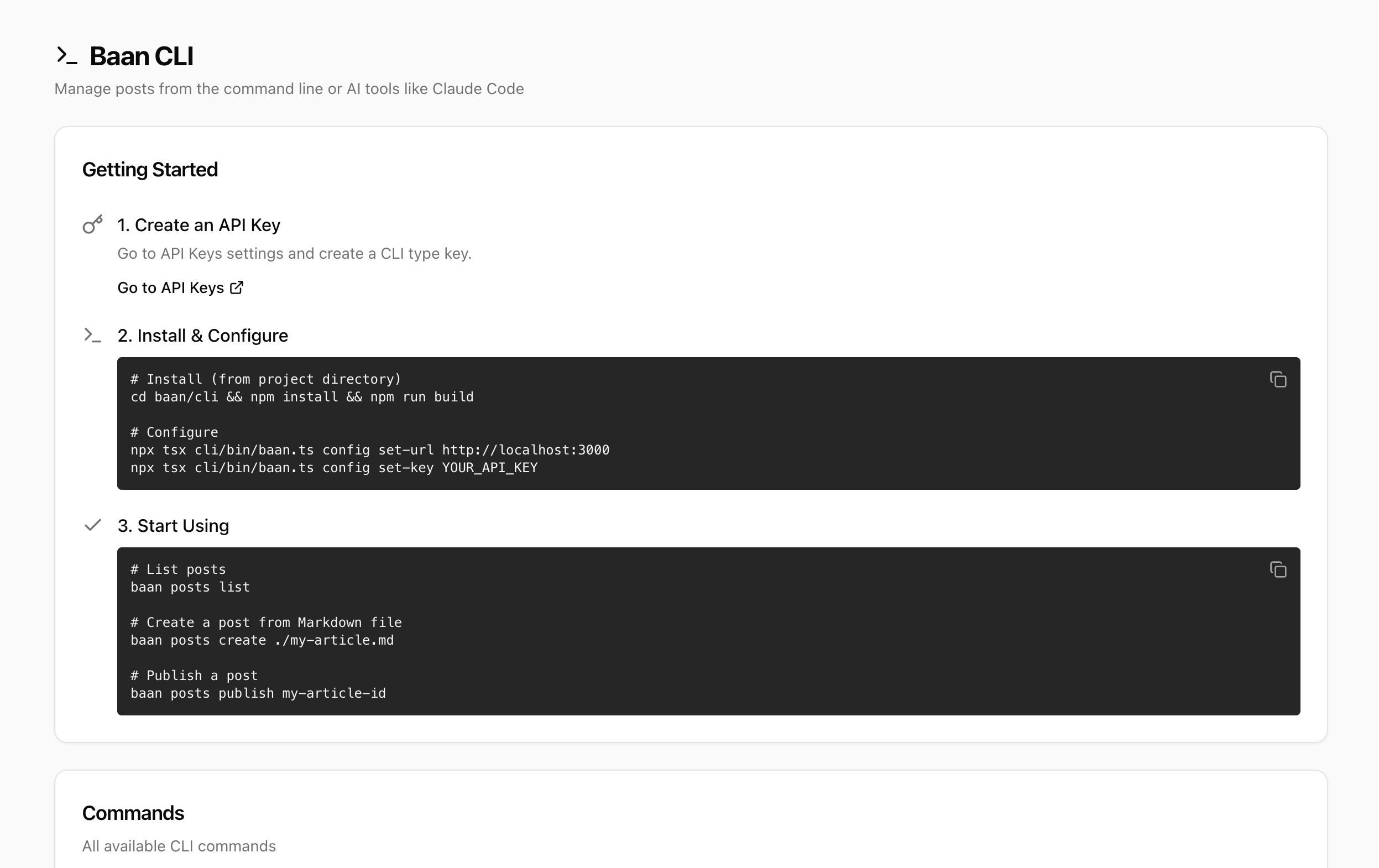The height and width of the screenshot is (868, 1379).
Task: Click the terminal icon beside the Baan CLI title
Action: (x=67, y=55)
